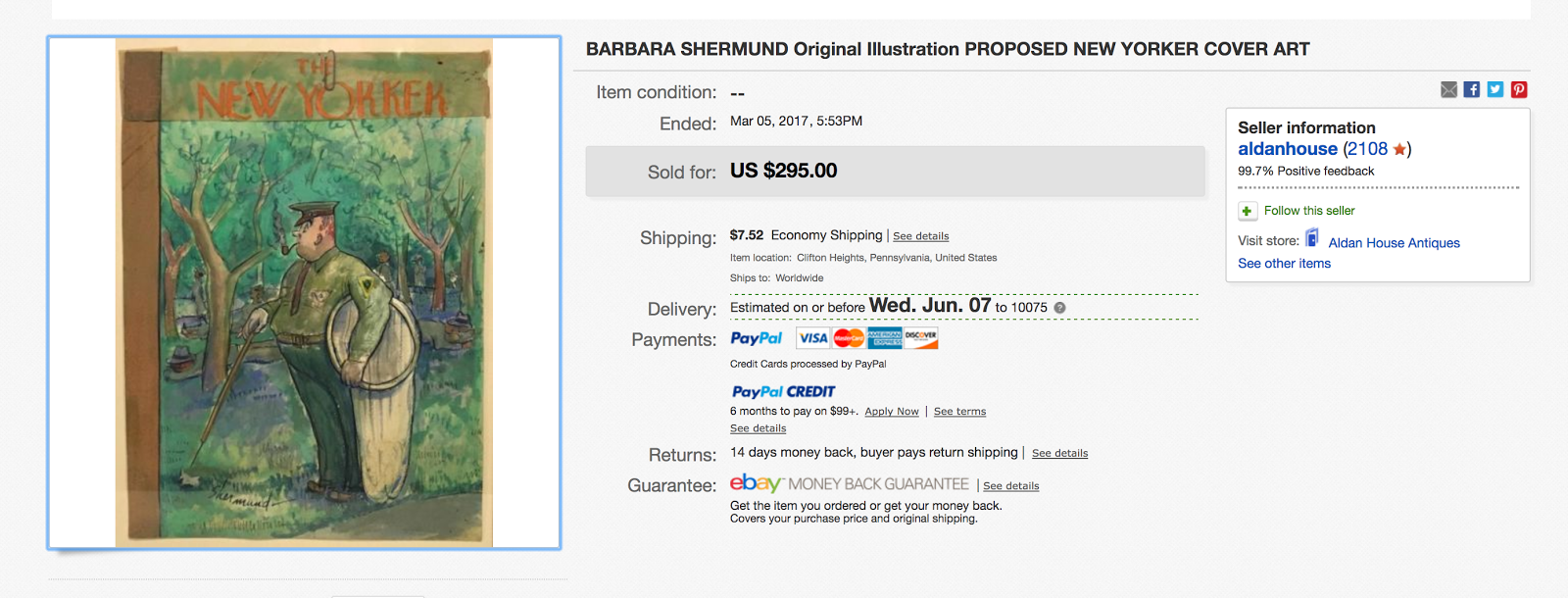Click the eBay Money Back Guarantee logo

click(850, 483)
